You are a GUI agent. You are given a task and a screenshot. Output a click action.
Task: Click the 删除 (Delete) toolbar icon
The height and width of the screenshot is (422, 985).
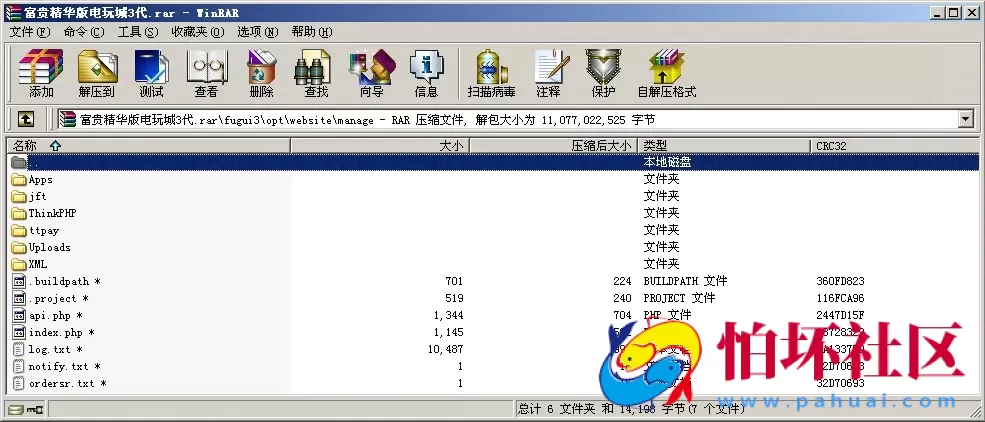261,73
